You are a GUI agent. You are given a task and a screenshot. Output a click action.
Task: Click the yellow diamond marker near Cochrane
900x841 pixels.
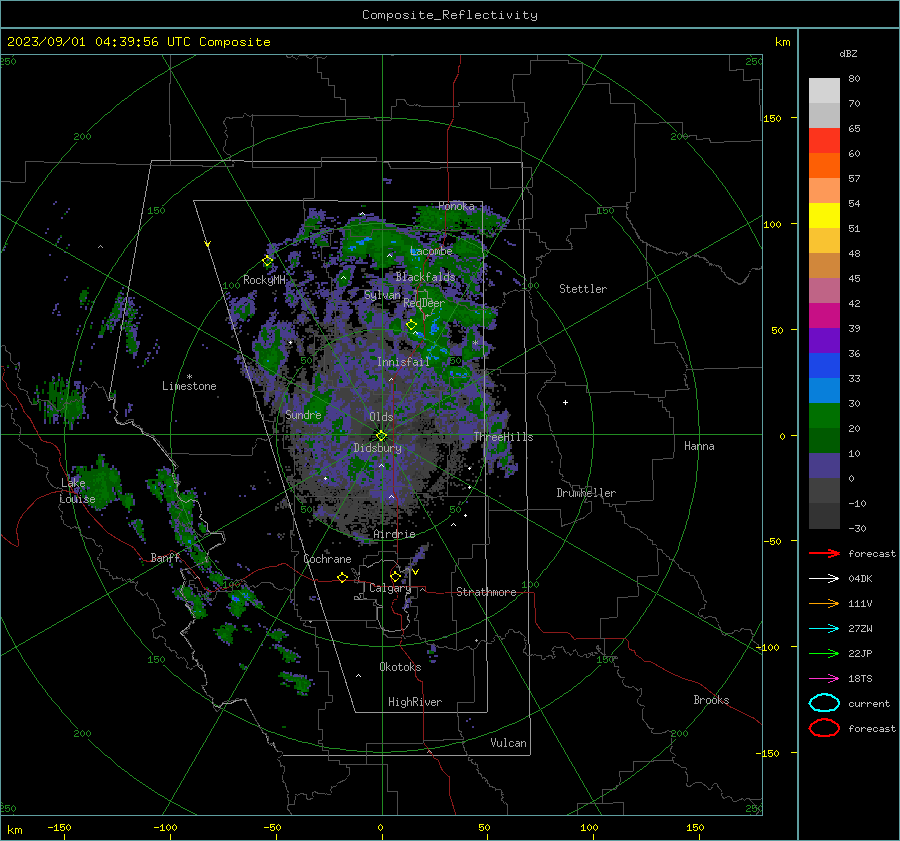pos(342,577)
